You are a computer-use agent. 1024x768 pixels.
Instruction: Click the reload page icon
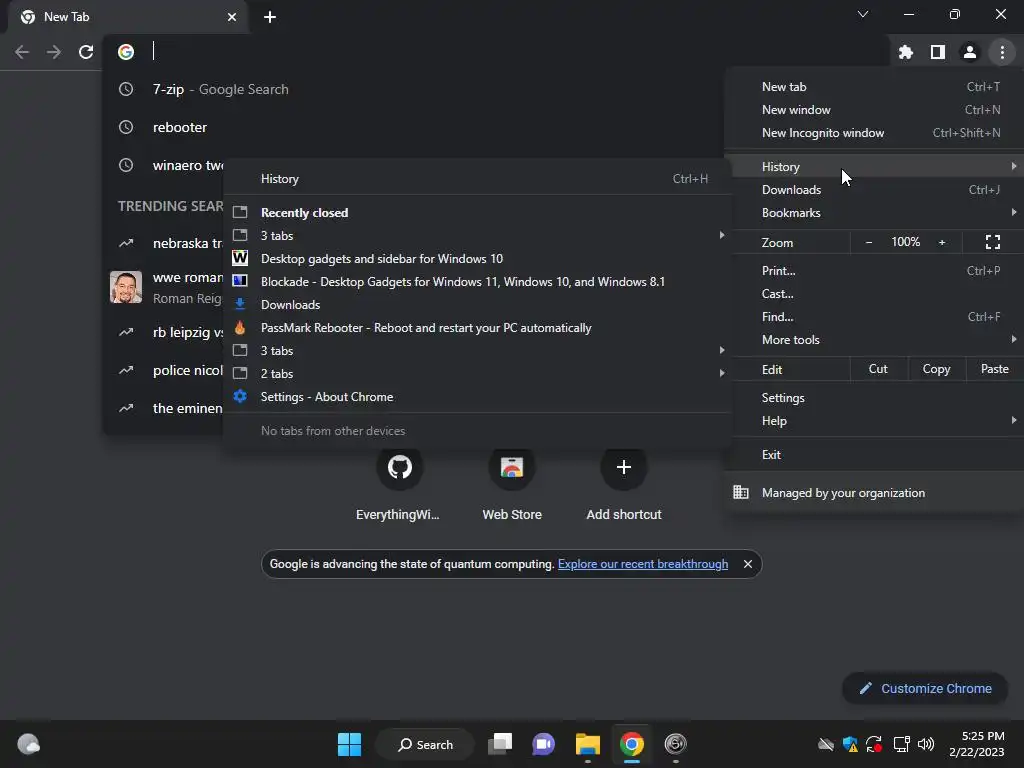click(86, 52)
